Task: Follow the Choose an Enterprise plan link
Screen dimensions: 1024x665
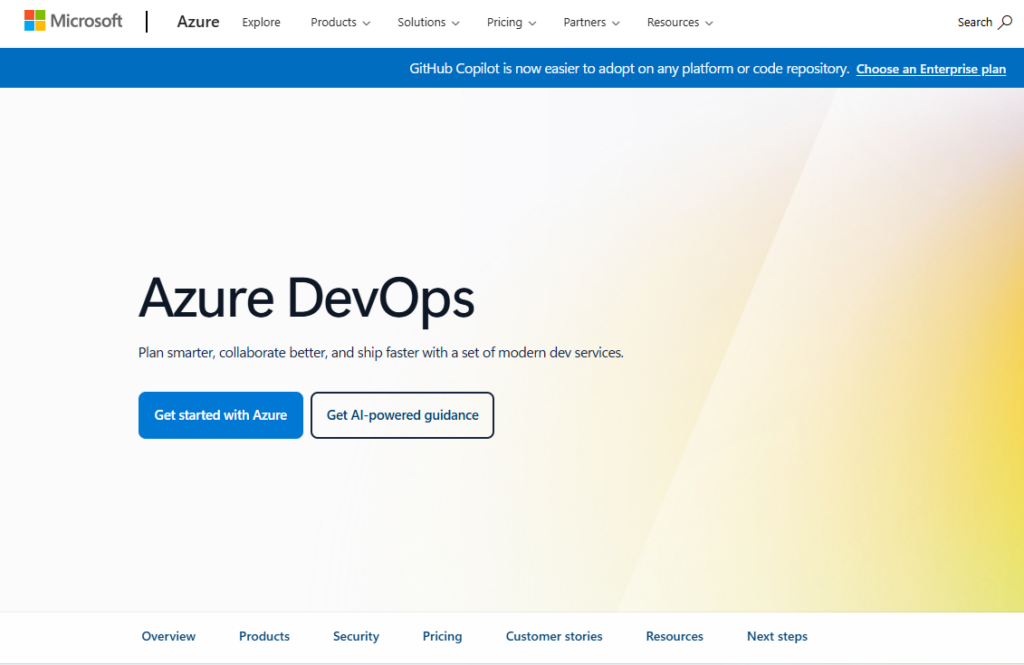Action: point(931,69)
